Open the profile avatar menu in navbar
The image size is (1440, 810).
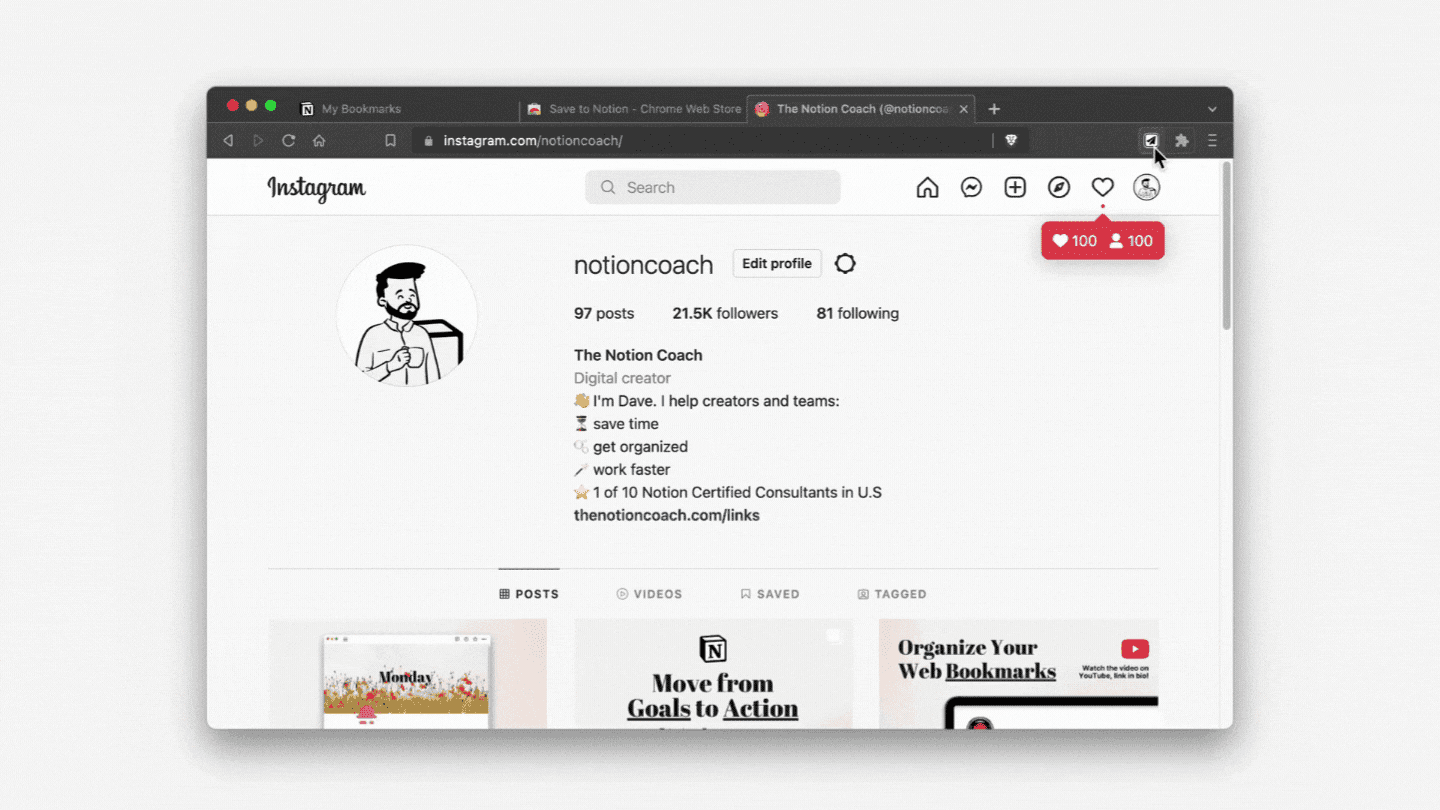tap(1146, 187)
